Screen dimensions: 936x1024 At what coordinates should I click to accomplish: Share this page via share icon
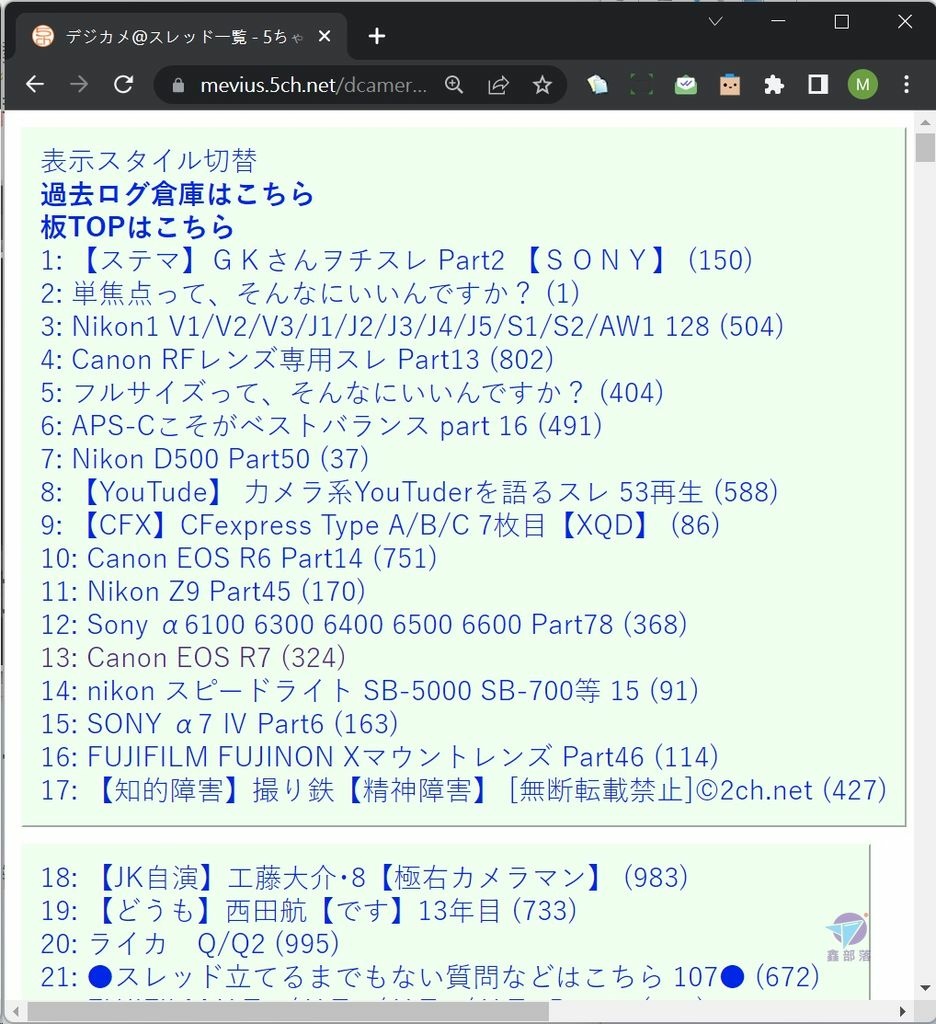(498, 84)
